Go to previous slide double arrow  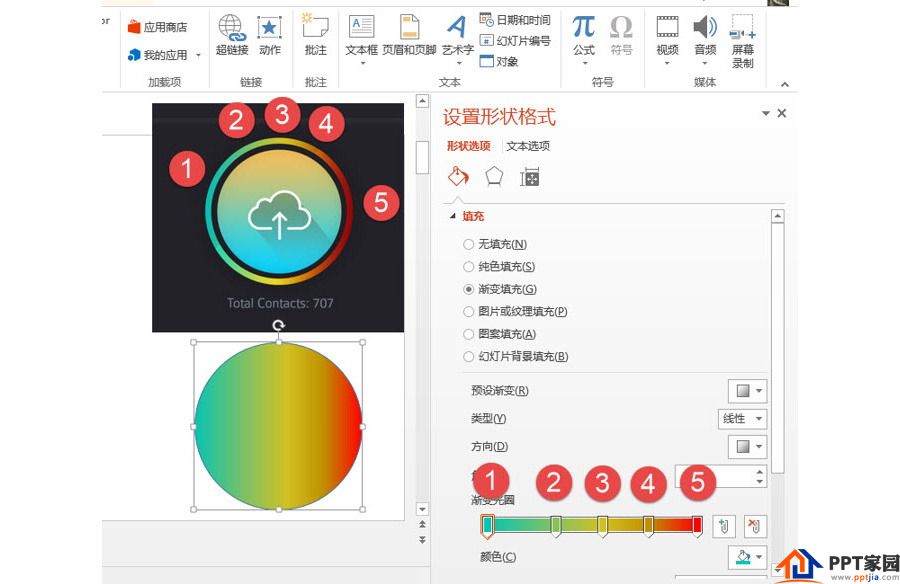point(422,524)
